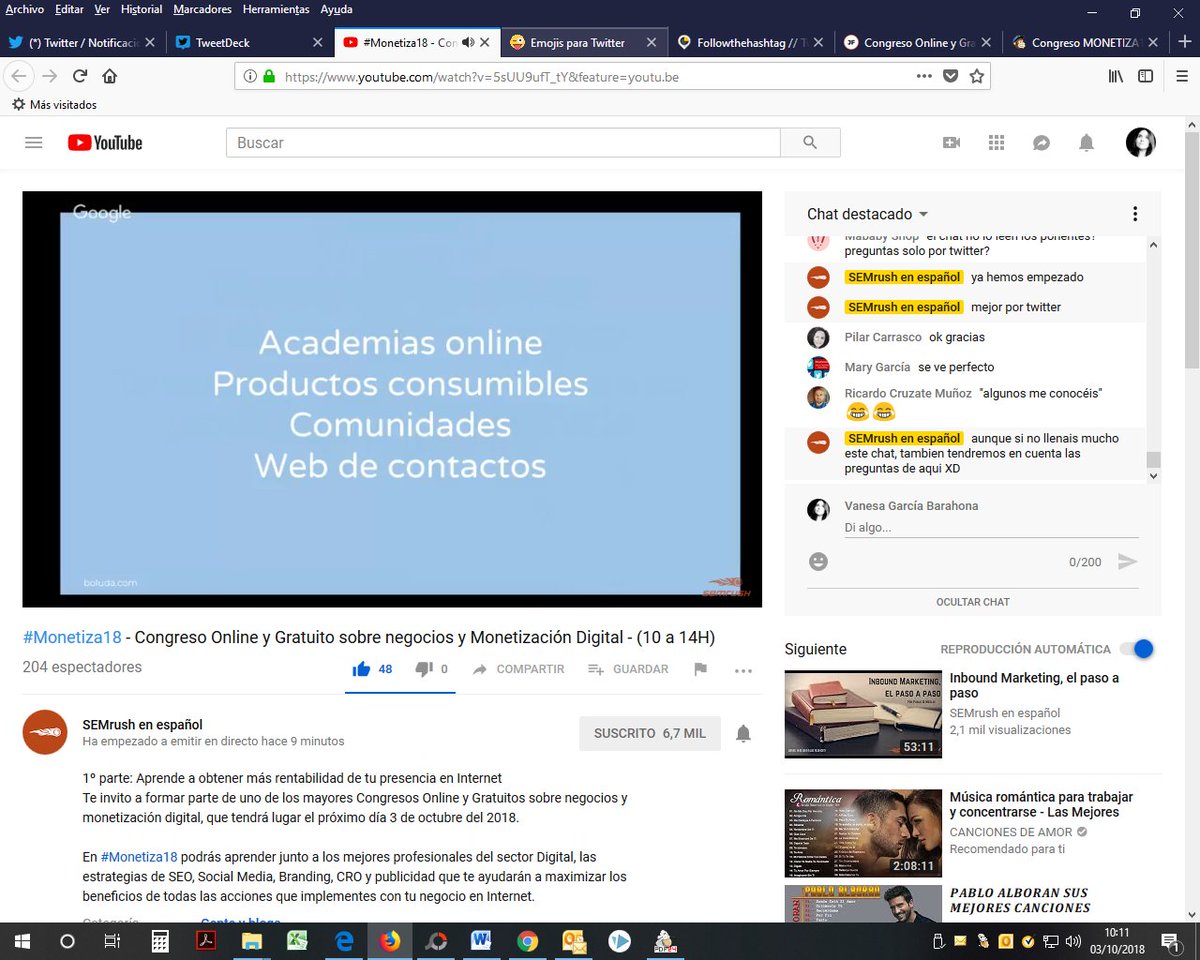The height and width of the screenshot is (960, 1200).
Task: Open the Marcadores menu
Action: click(x=202, y=9)
